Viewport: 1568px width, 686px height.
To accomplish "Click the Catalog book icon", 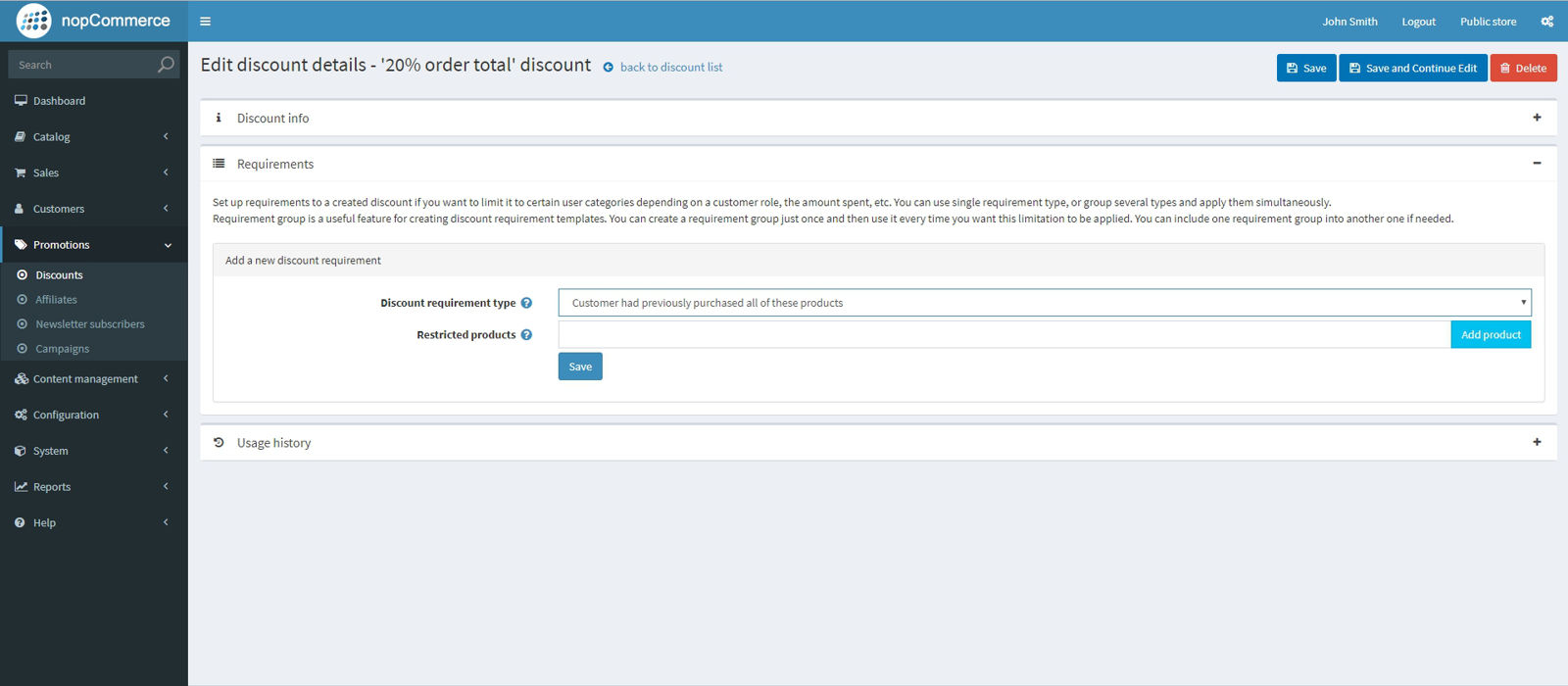I will (21, 136).
